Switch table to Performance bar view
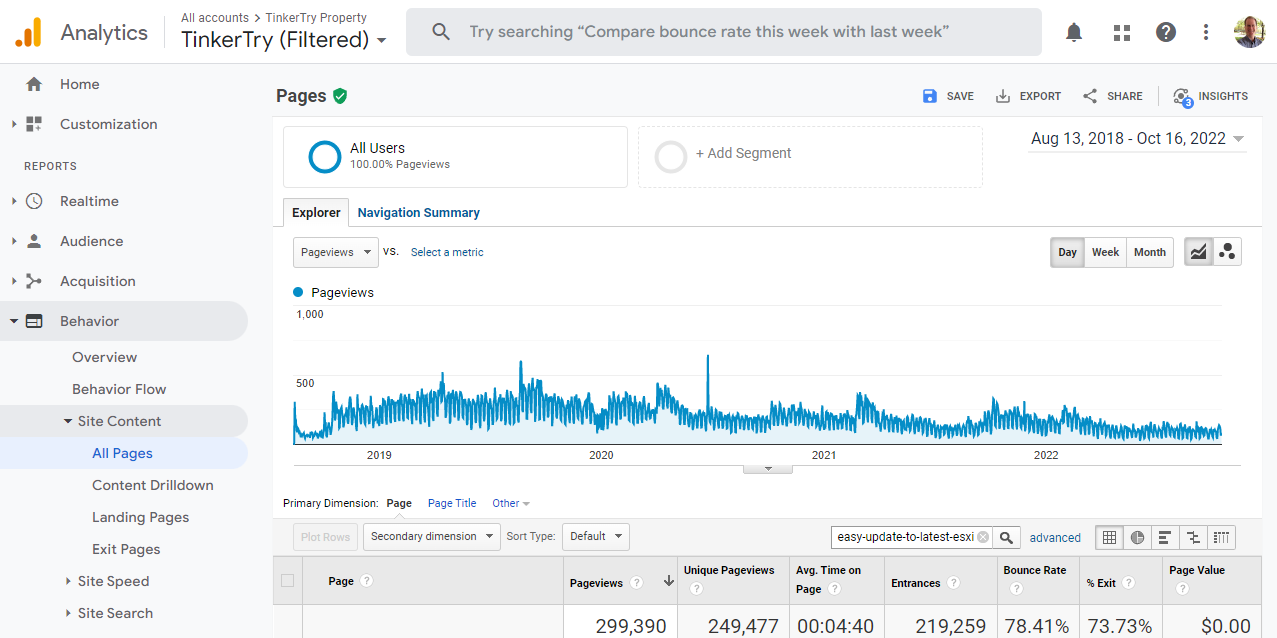1277x638 pixels. point(1165,537)
